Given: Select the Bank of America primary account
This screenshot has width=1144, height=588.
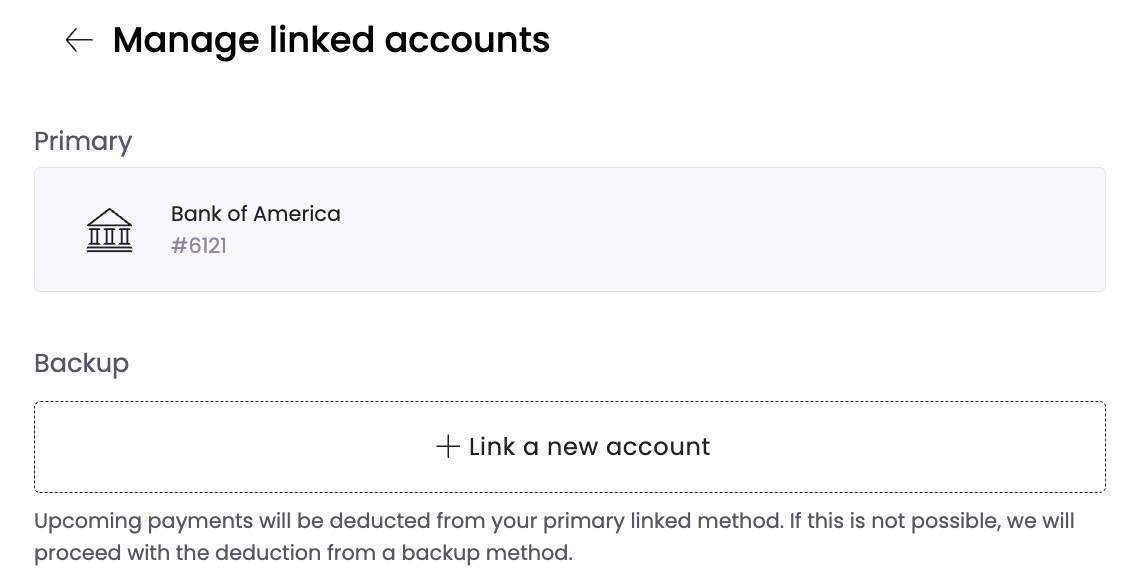Looking at the screenshot, I should [570, 230].
